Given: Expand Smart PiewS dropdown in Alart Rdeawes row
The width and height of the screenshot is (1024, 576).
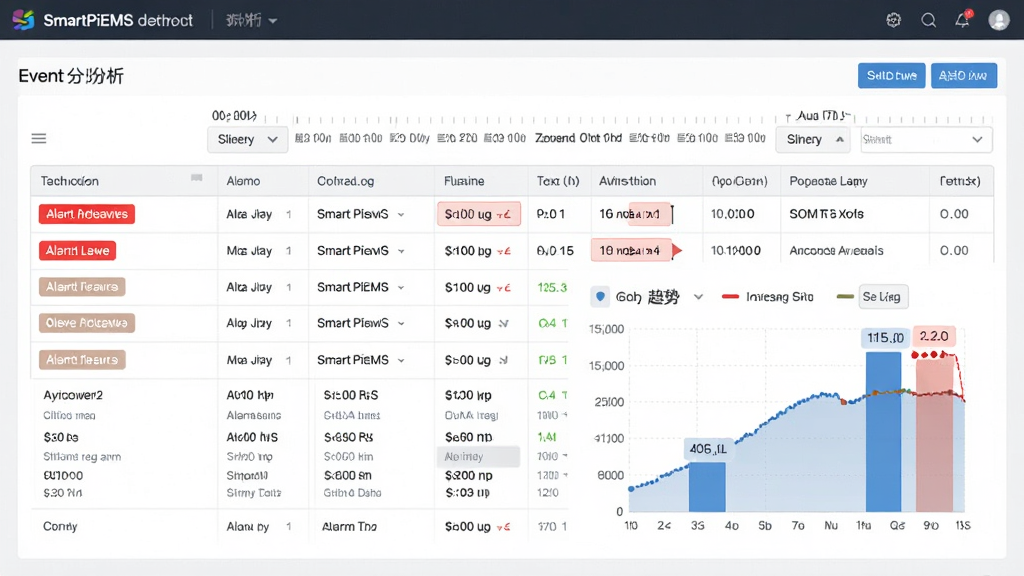Looking at the screenshot, I should 401,214.
